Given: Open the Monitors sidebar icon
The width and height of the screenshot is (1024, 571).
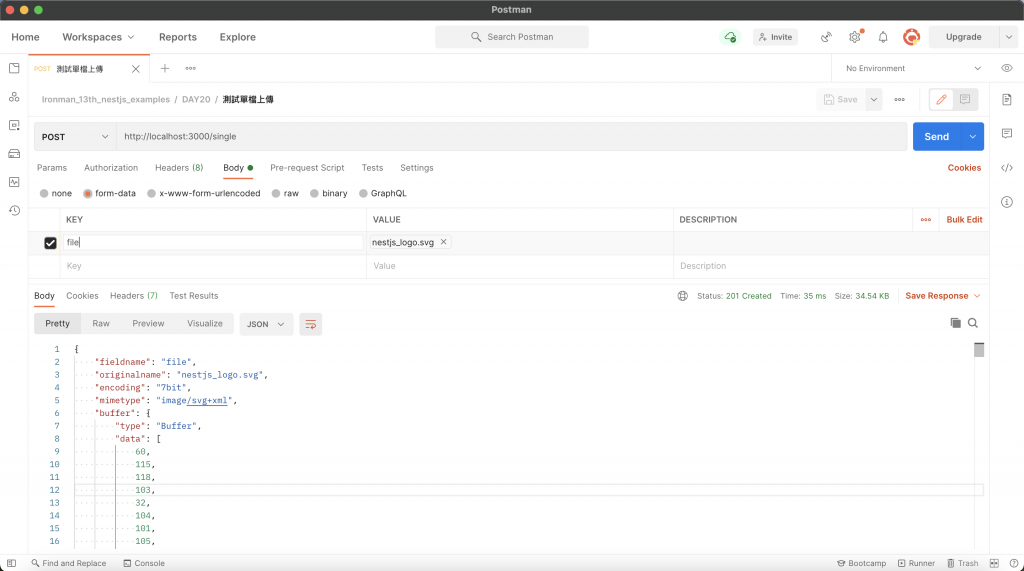Looking at the screenshot, I should 14,182.
